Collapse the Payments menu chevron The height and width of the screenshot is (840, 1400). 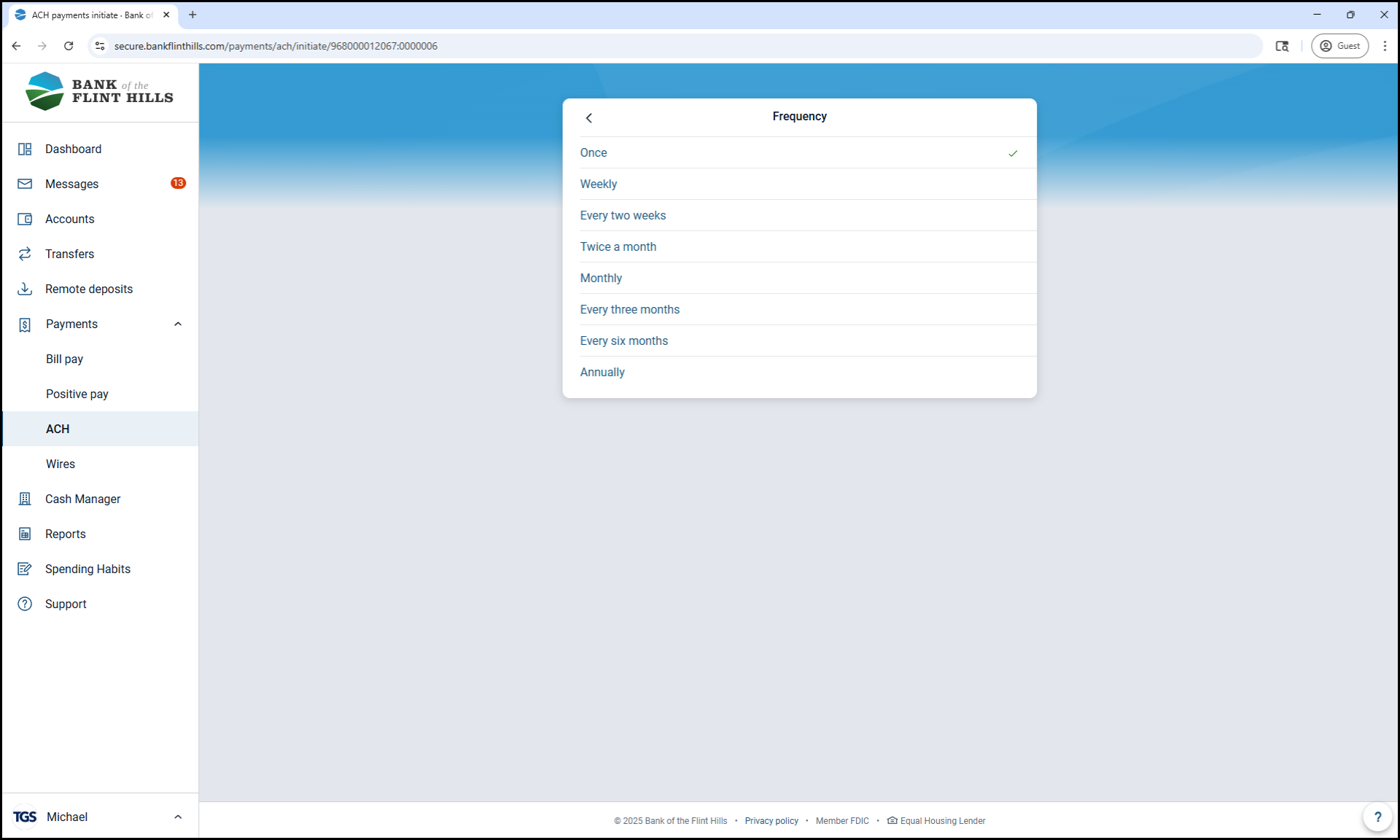click(x=178, y=324)
